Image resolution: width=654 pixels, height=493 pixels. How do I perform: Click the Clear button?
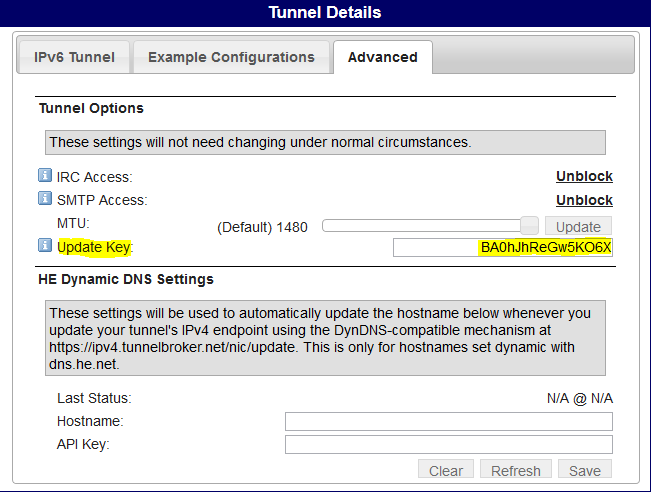(x=446, y=470)
